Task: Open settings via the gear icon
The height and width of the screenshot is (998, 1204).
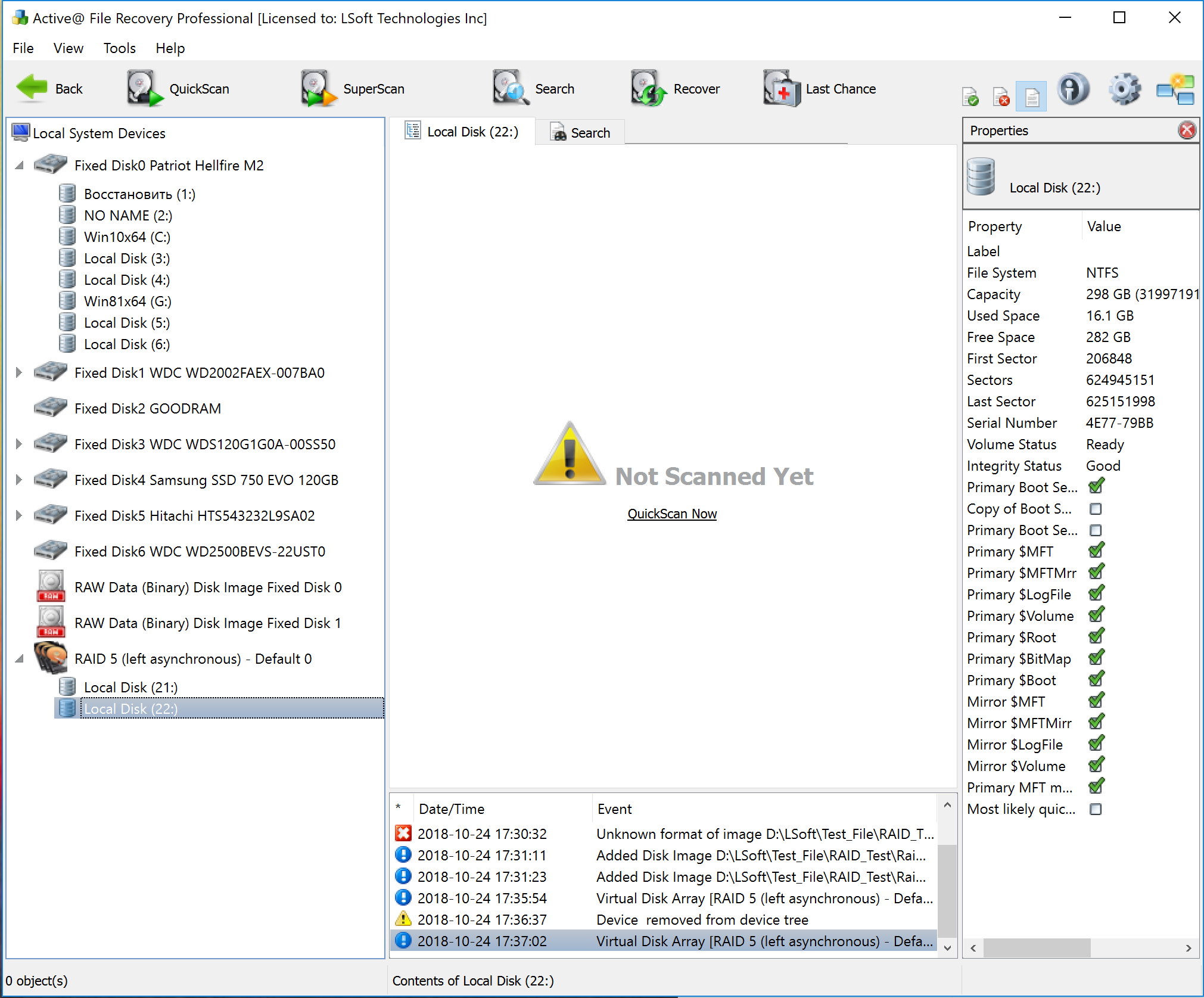Action: pyautogui.click(x=1124, y=89)
